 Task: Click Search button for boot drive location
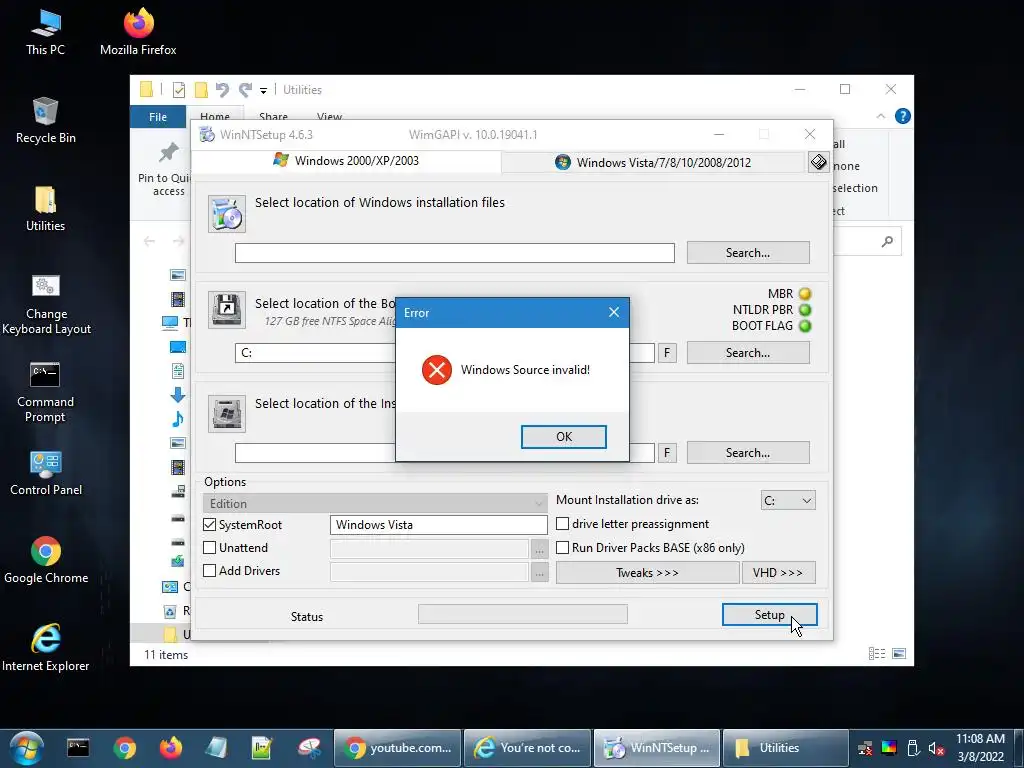point(748,353)
